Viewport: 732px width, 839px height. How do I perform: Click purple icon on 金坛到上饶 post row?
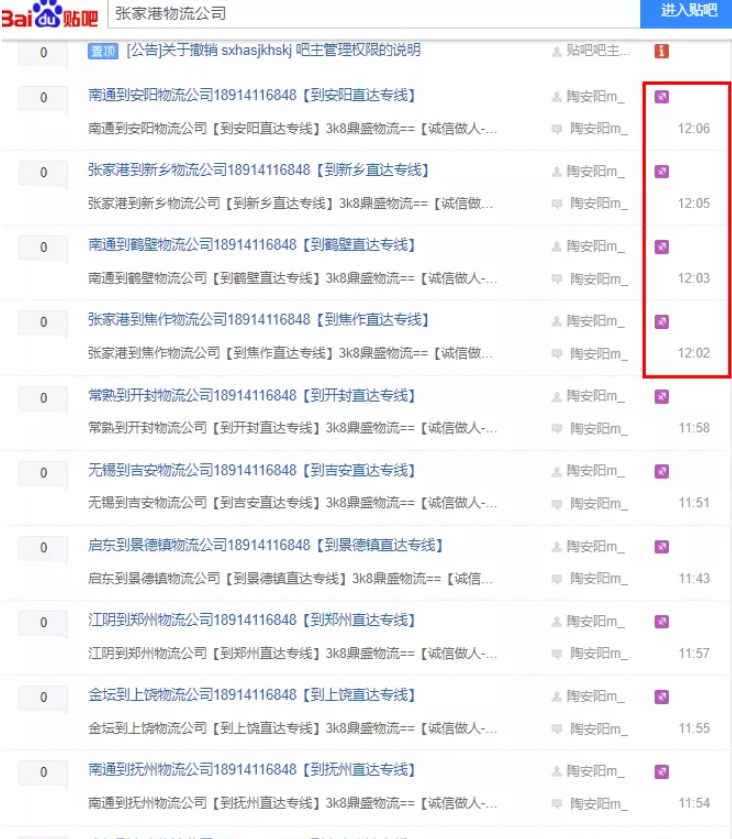662,697
